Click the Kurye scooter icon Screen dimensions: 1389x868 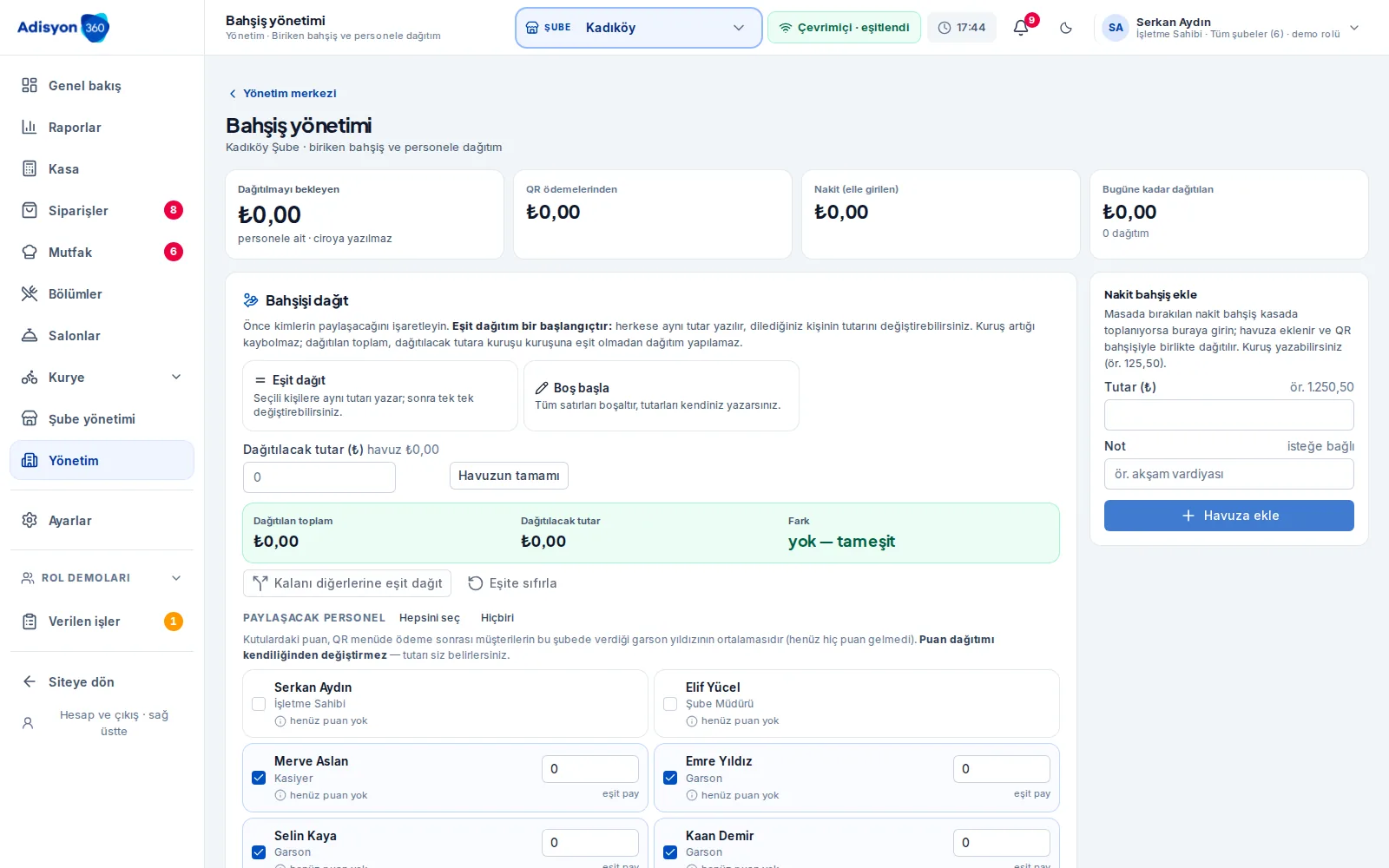click(x=30, y=377)
